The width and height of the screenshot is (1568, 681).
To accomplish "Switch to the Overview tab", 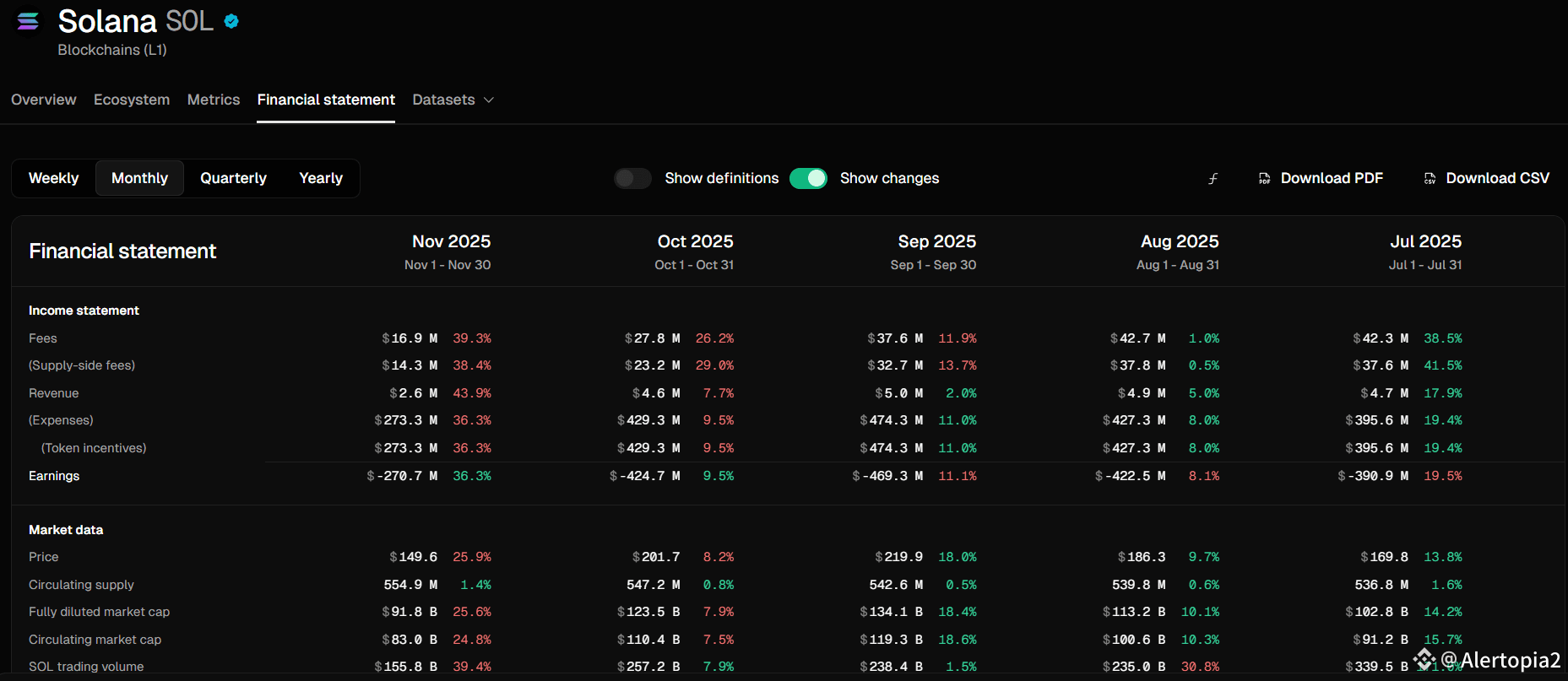I will pyautogui.click(x=44, y=100).
